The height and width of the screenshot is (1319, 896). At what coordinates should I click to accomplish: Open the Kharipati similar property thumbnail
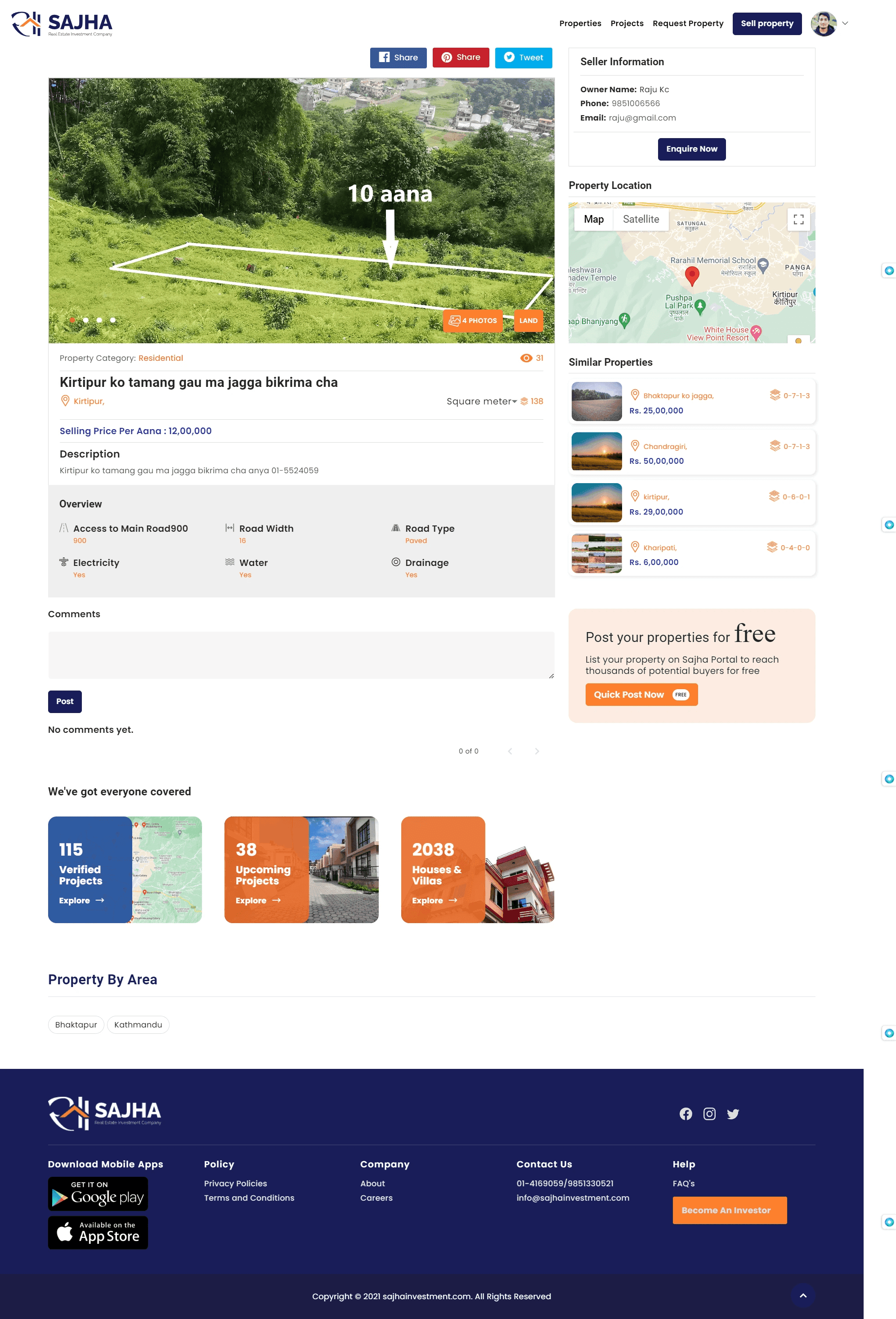tap(596, 553)
